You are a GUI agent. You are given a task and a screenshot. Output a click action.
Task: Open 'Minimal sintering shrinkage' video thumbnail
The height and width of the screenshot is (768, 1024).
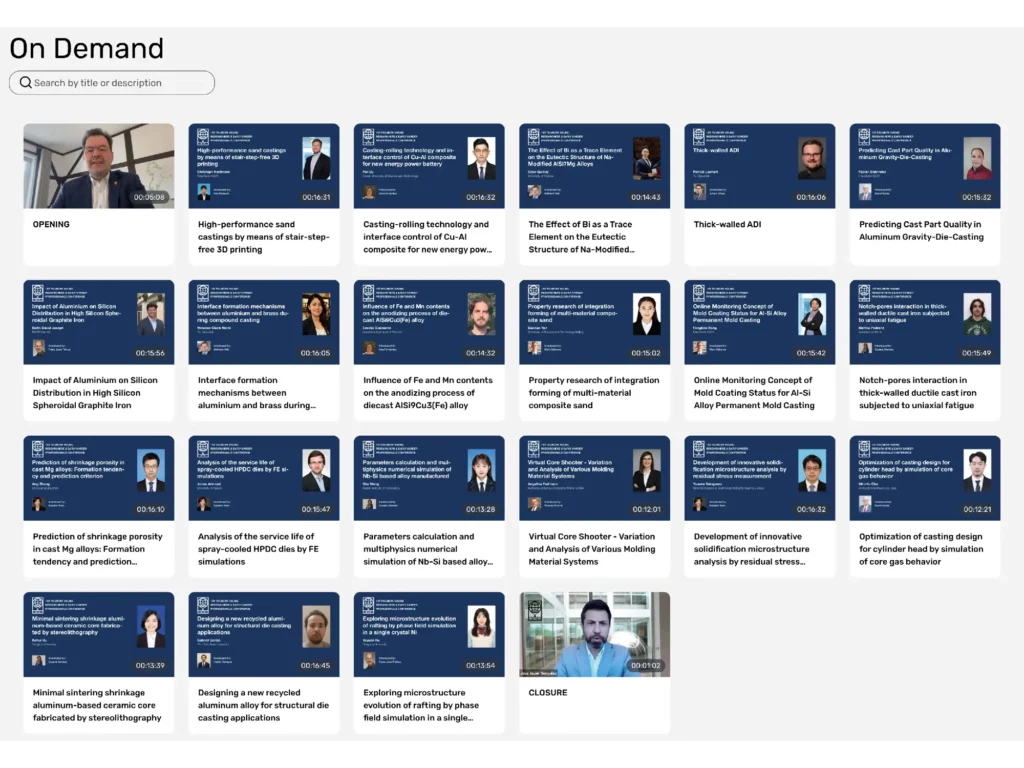pos(98,634)
